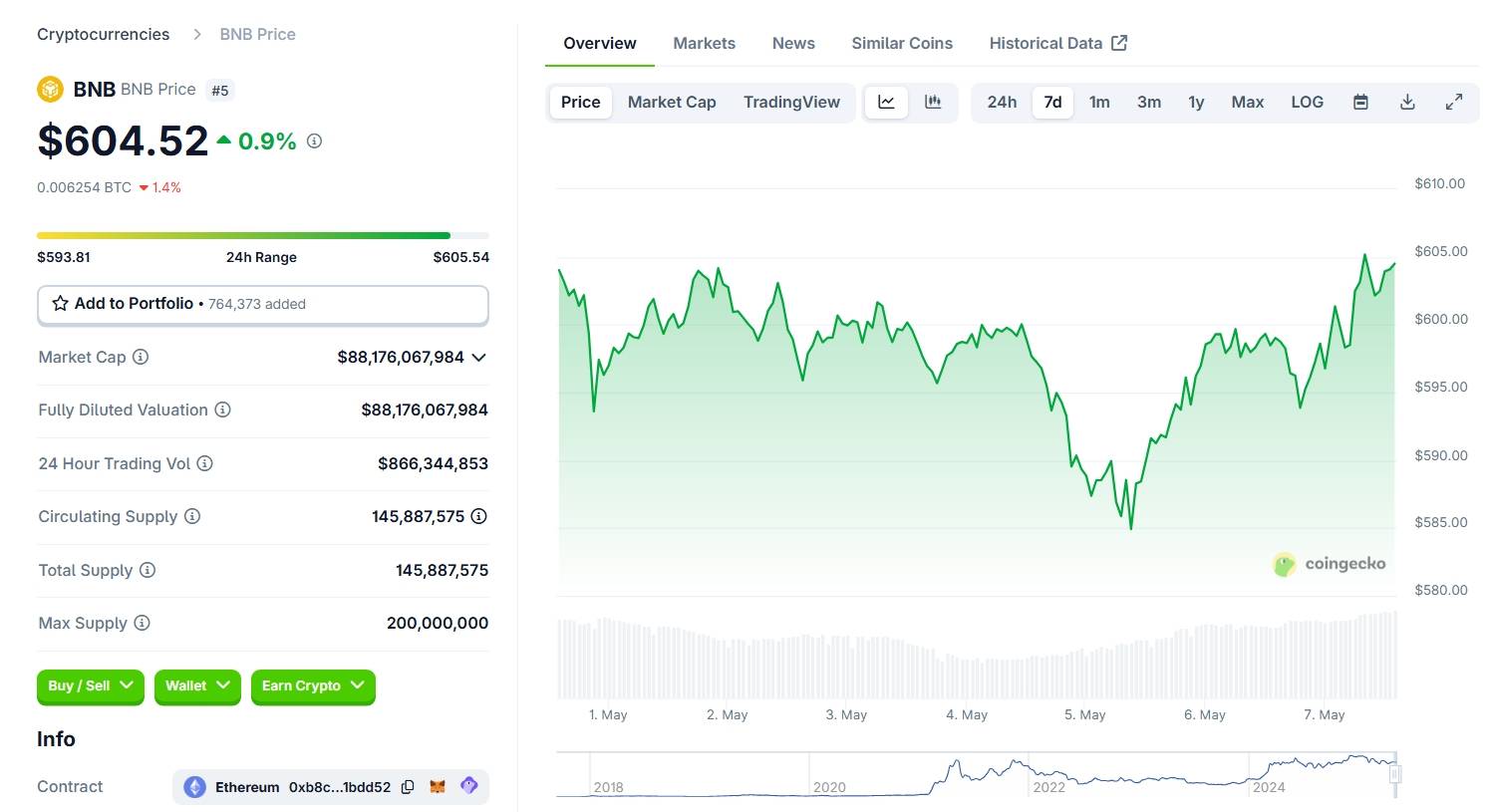Show Total Supply info icon
This screenshot has width=1489, height=812.
[148, 570]
